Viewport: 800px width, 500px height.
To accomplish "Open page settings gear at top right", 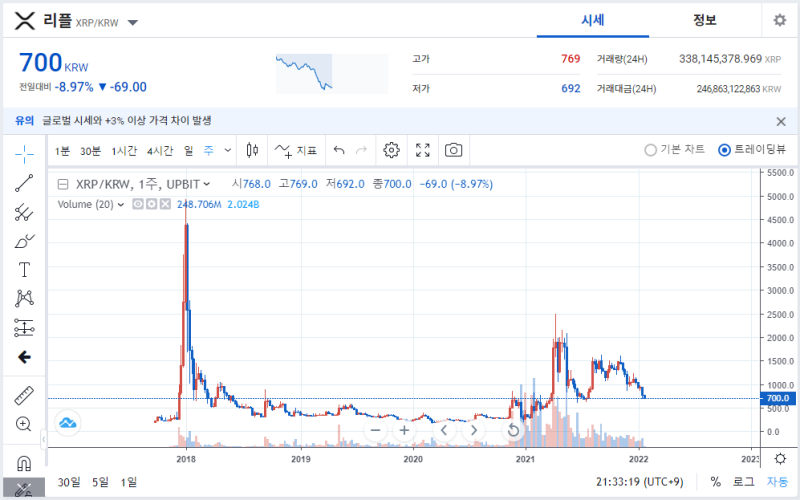I will [x=780, y=20].
